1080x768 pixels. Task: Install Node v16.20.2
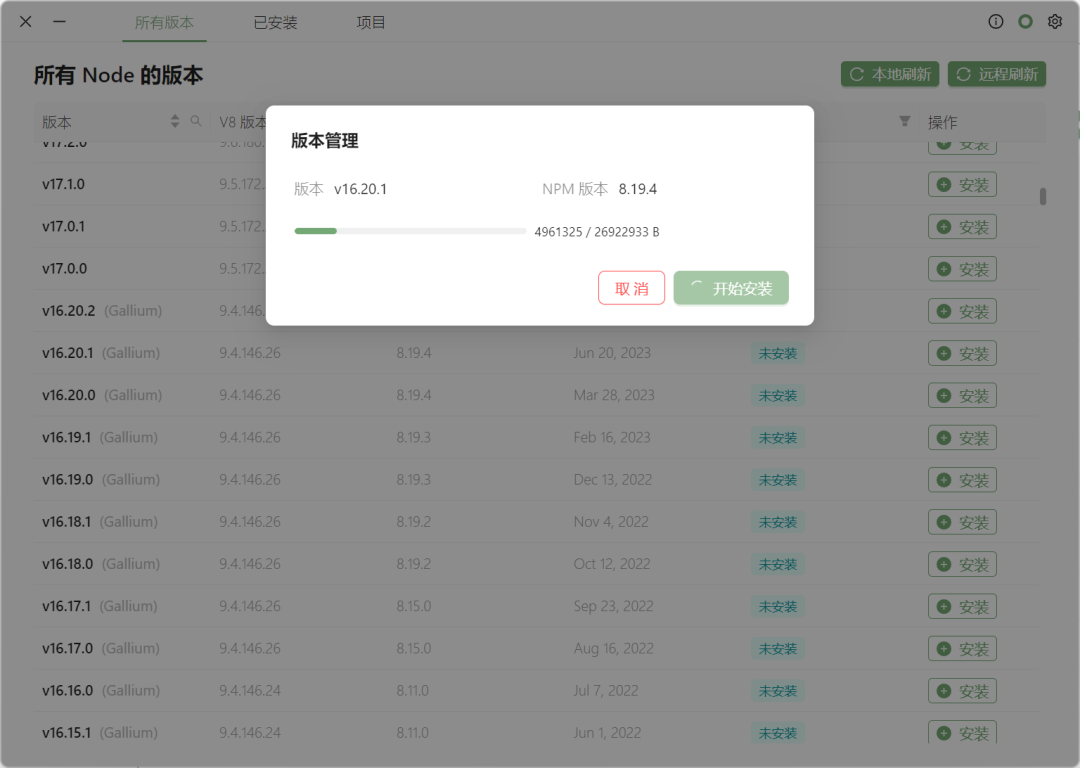click(x=962, y=311)
